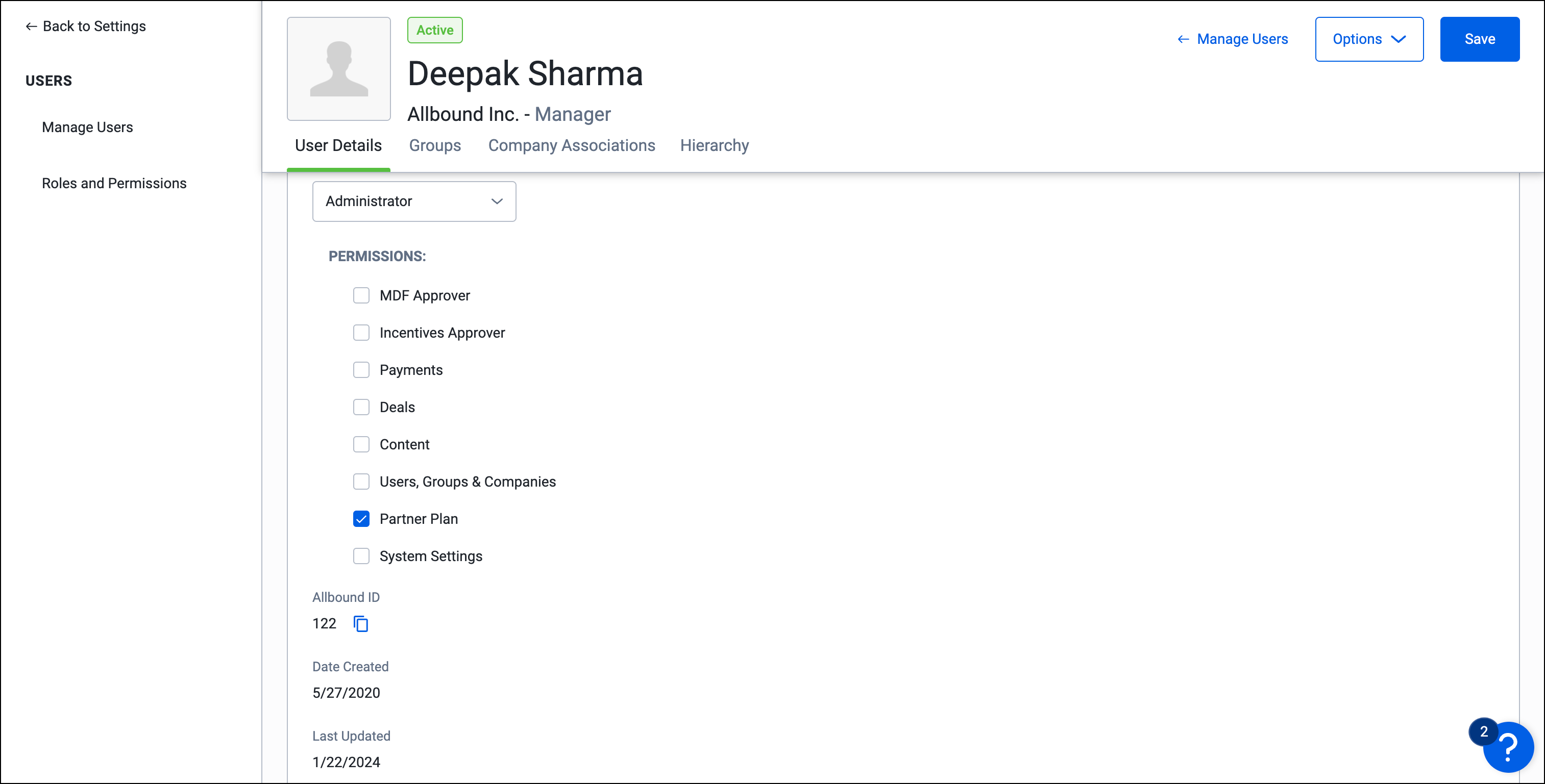Click the Last Updated value 1/22/2024

pyautogui.click(x=346, y=763)
